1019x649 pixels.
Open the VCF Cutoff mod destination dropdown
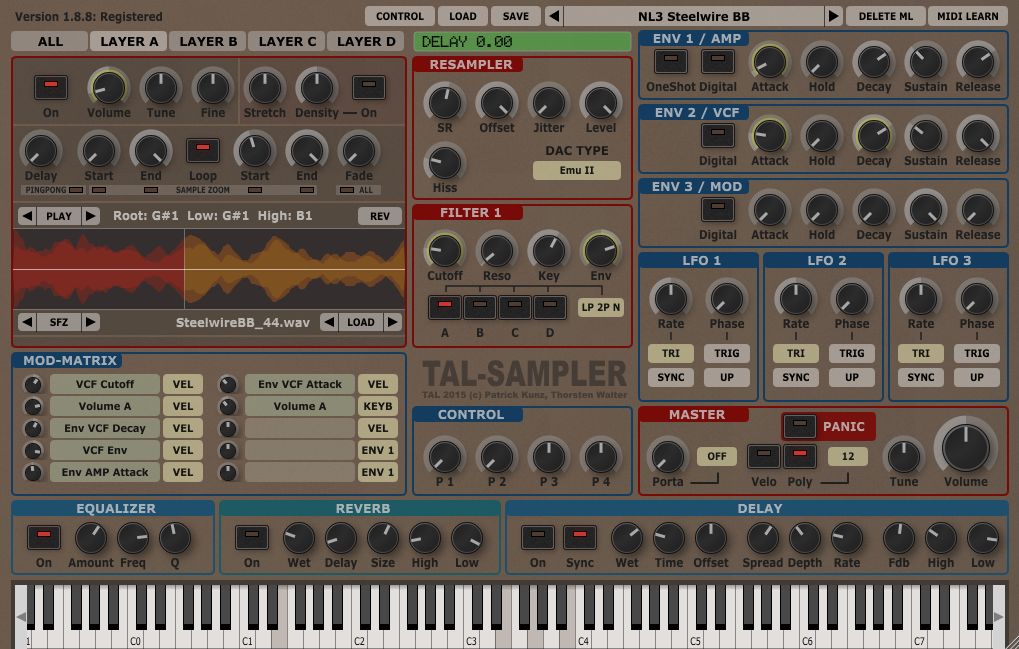click(105, 384)
